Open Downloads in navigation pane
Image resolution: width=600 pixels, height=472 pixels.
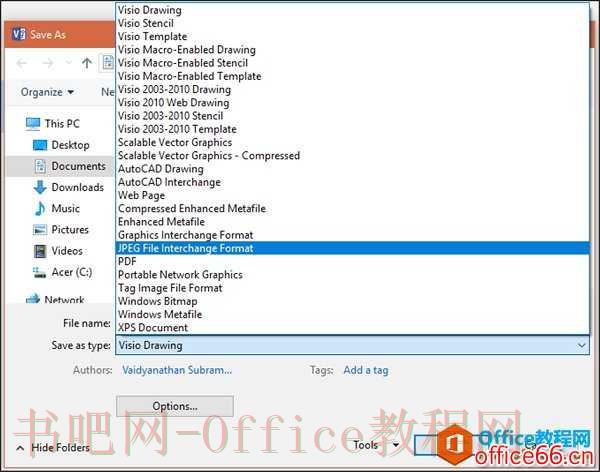point(78,187)
